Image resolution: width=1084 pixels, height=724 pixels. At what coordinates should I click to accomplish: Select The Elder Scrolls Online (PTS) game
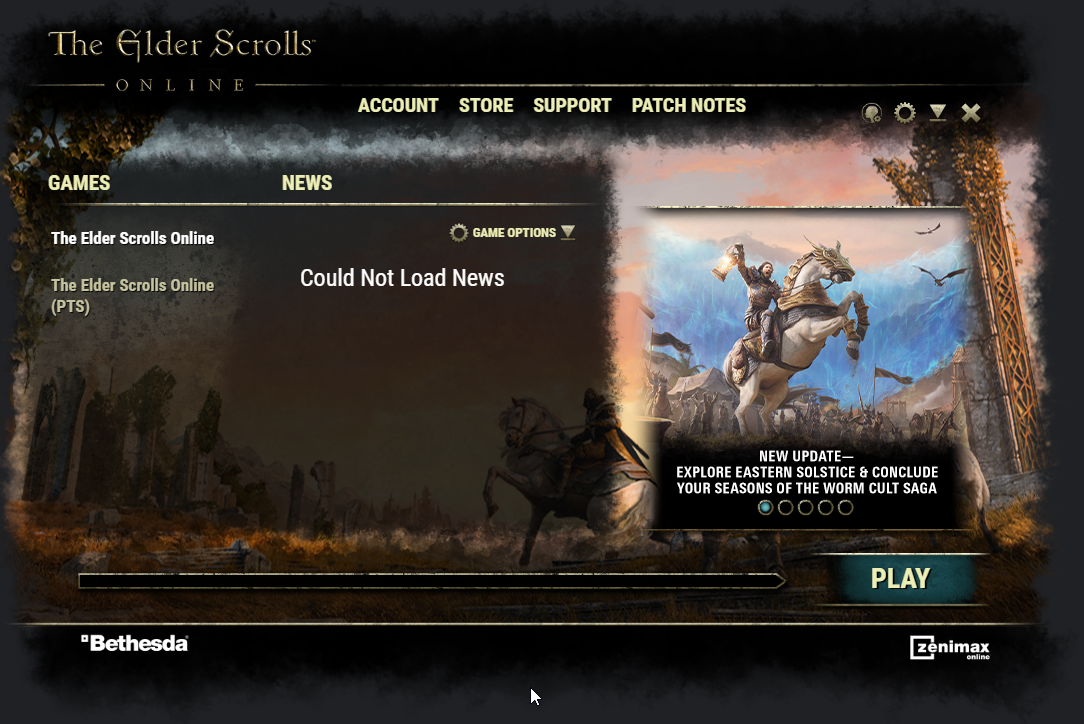coord(133,295)
